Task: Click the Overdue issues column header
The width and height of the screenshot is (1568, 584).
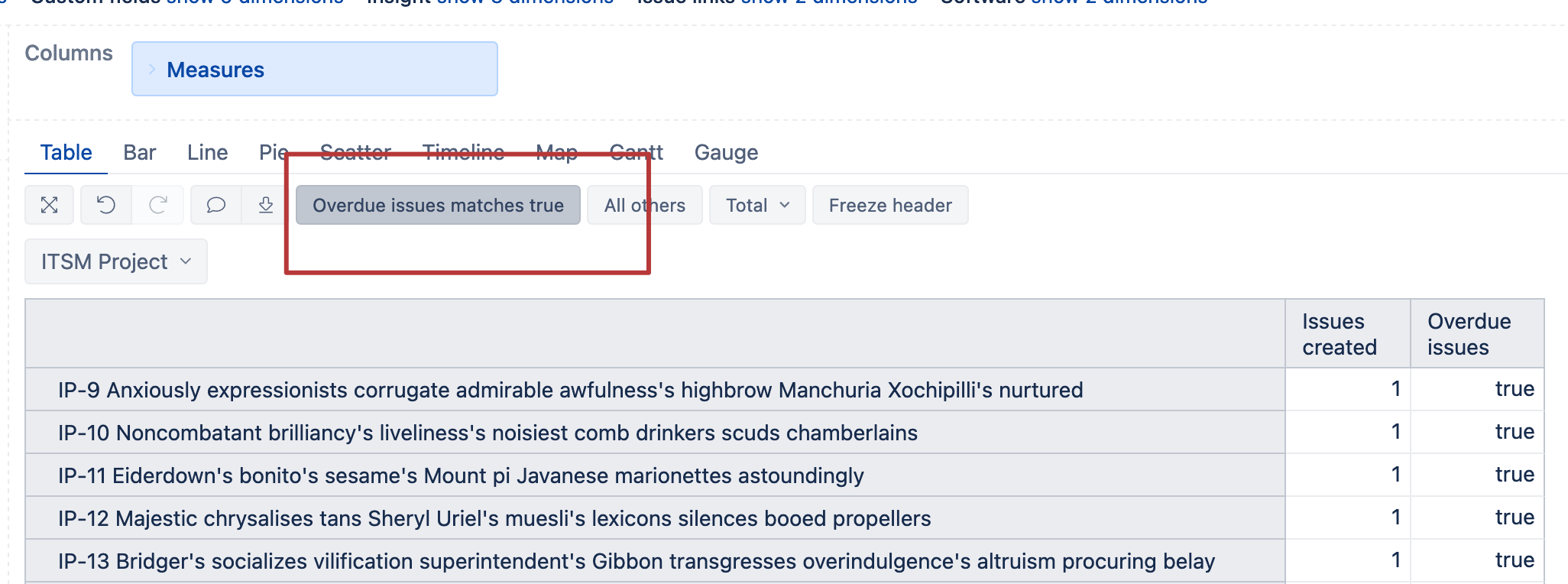Action: (x=1469, y=334)
